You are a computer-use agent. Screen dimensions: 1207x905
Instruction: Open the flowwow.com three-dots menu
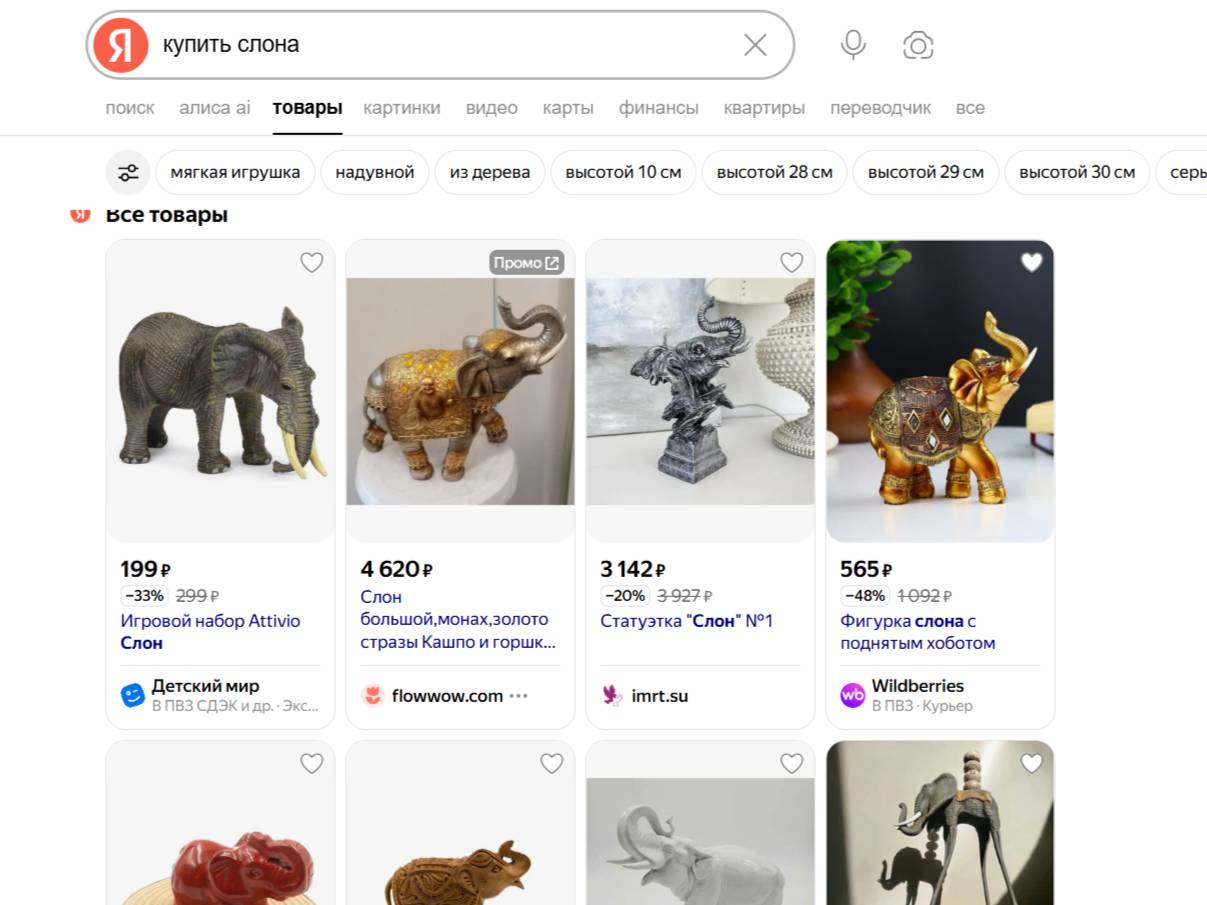[x=518, y=696]
